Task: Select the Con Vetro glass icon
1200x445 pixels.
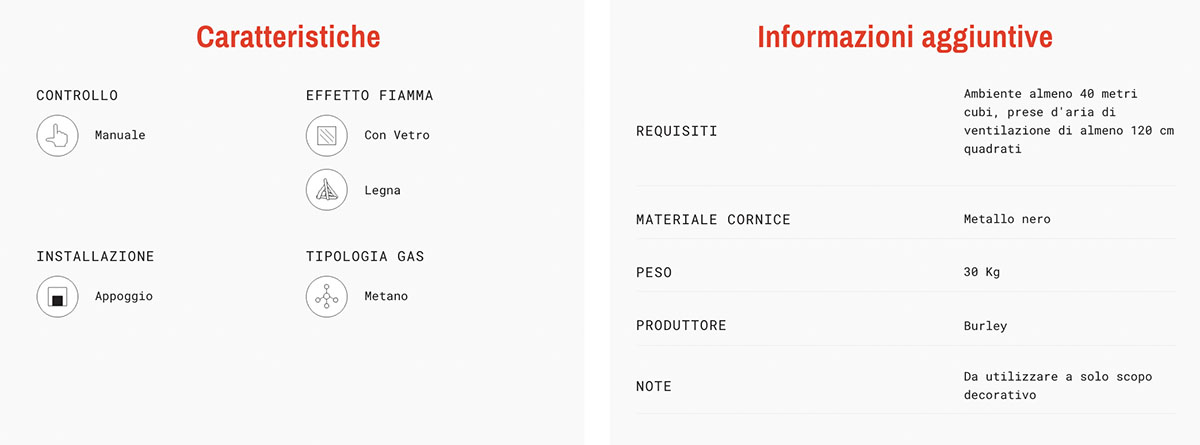Action: coord(326,135)
